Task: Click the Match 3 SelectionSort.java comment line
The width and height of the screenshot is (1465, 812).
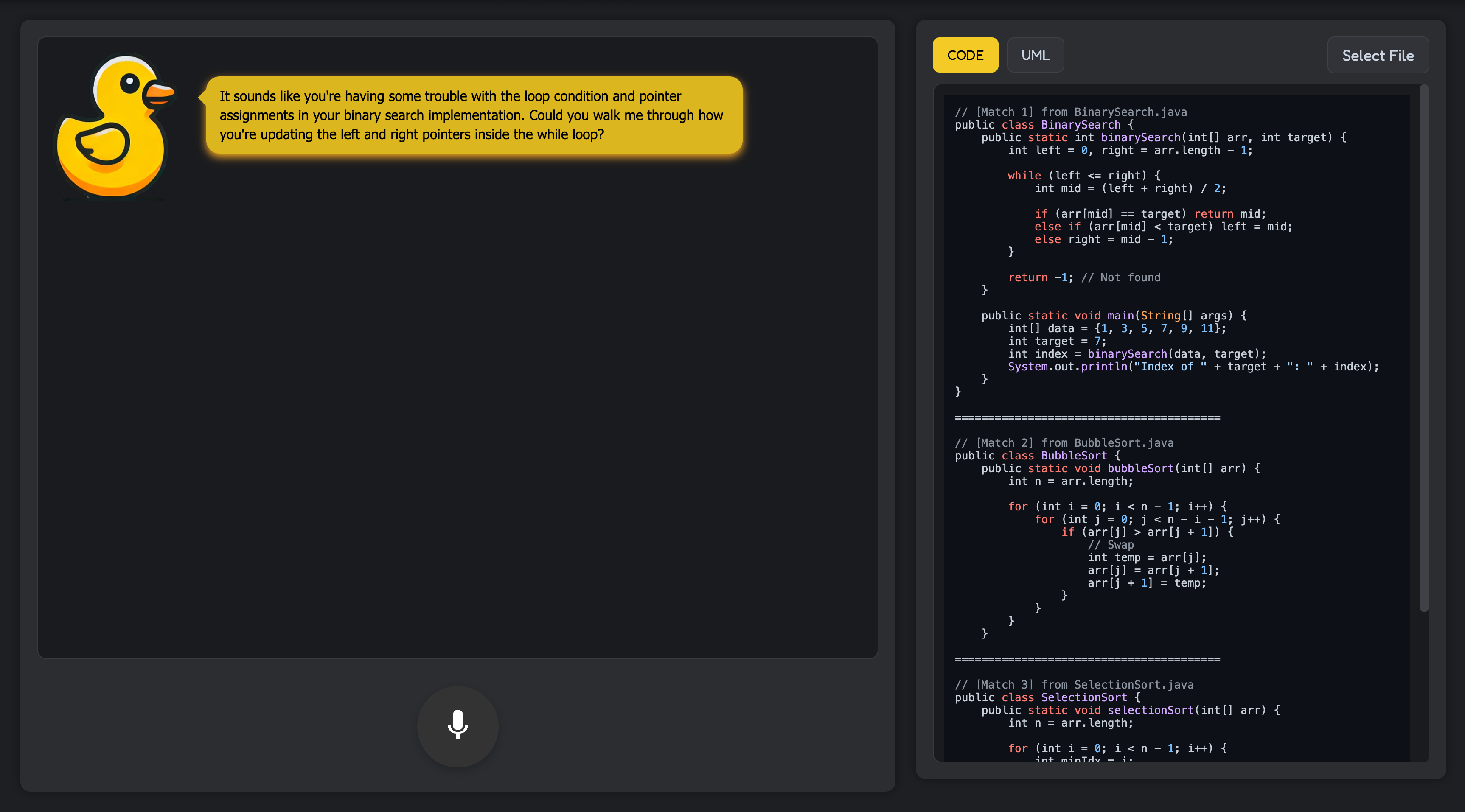Action: tap(1074, 684)
